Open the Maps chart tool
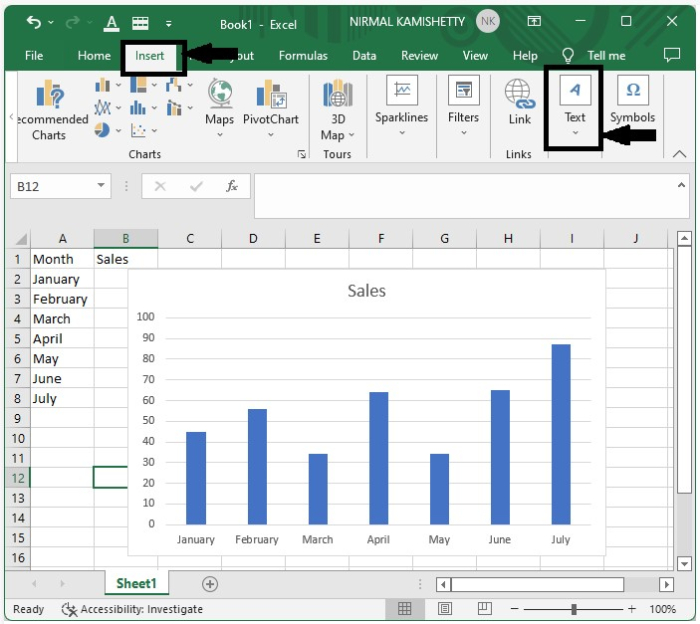 [220, 96]
